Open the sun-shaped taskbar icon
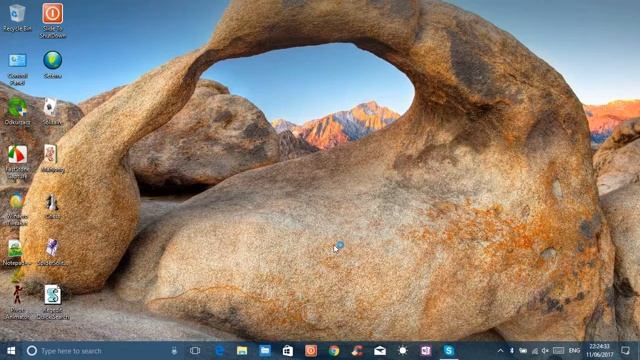 coord(403,351)
